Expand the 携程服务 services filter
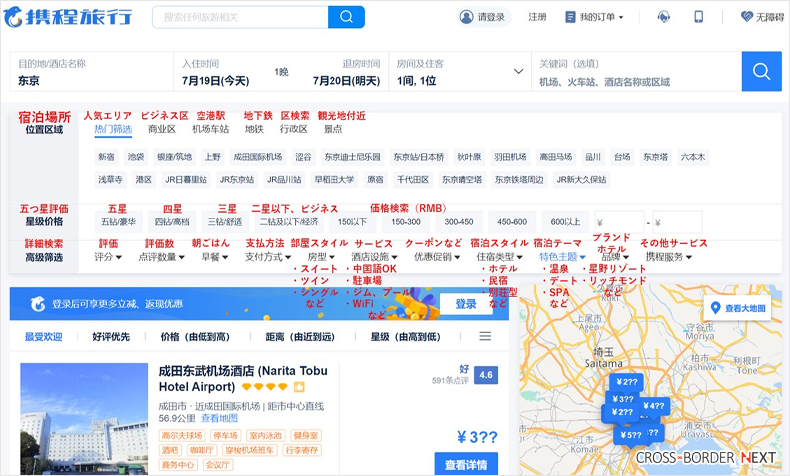This screenshot has width=790, height=476. click(x=669, y=257)
